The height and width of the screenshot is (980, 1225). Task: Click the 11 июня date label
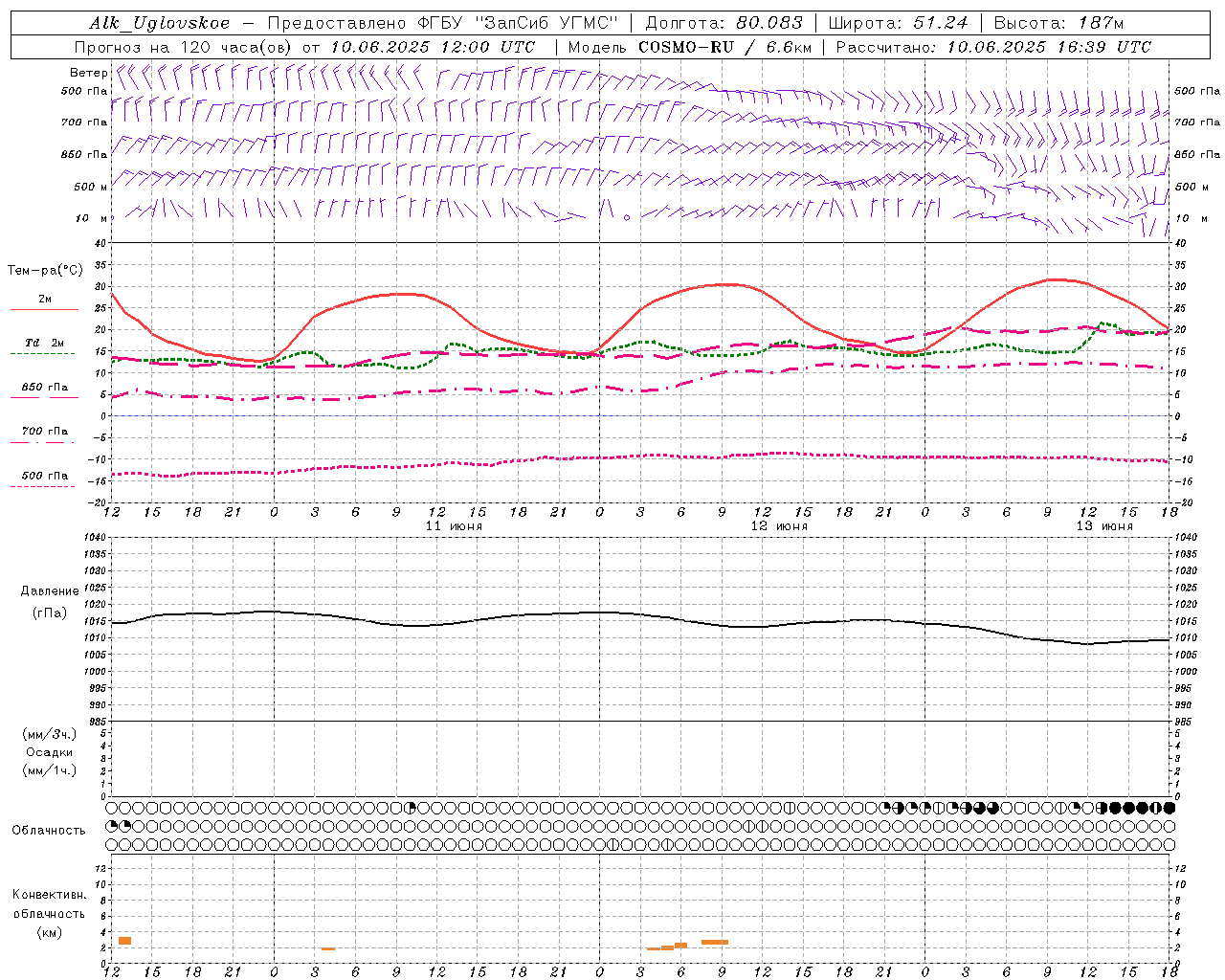[454, 526]
